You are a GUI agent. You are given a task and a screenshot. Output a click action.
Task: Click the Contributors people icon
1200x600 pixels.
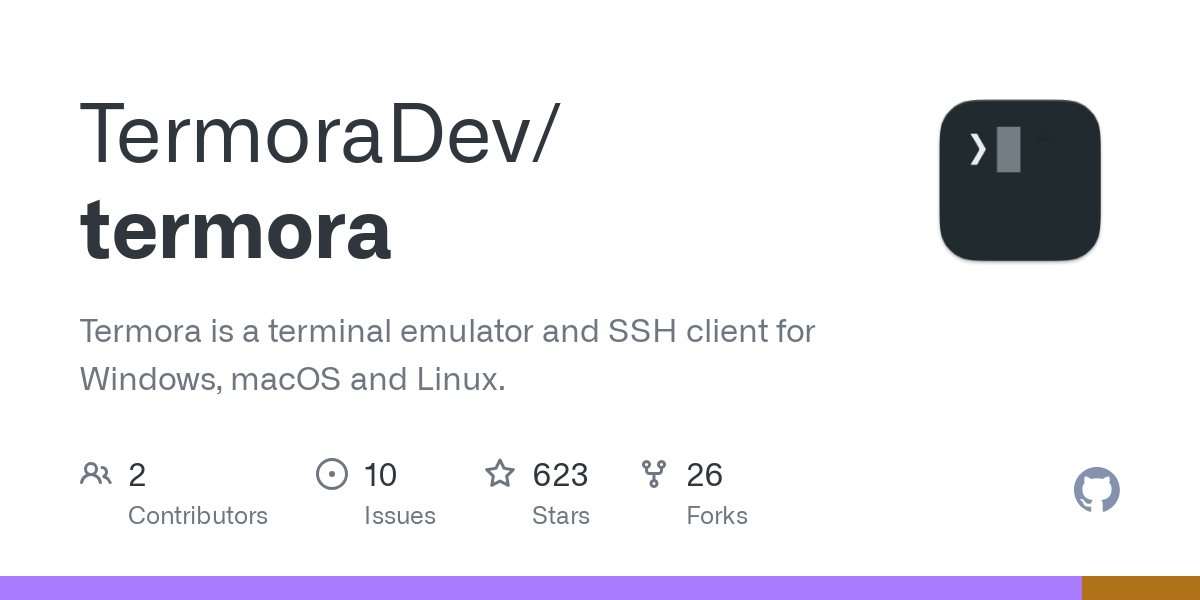coord(96,473)
